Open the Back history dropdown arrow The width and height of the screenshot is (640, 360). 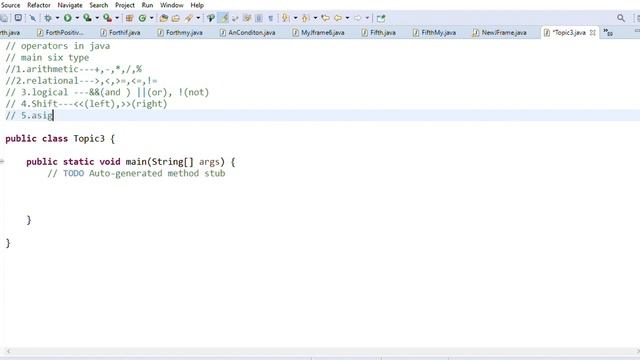tap(347, 18)
